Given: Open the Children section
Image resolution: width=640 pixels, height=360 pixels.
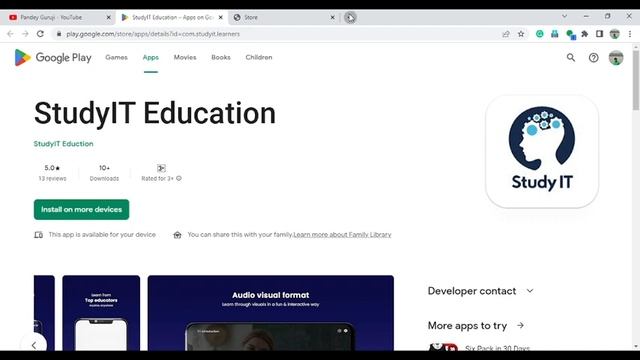Looking at the screenshot, I should (x=259, y=58).
